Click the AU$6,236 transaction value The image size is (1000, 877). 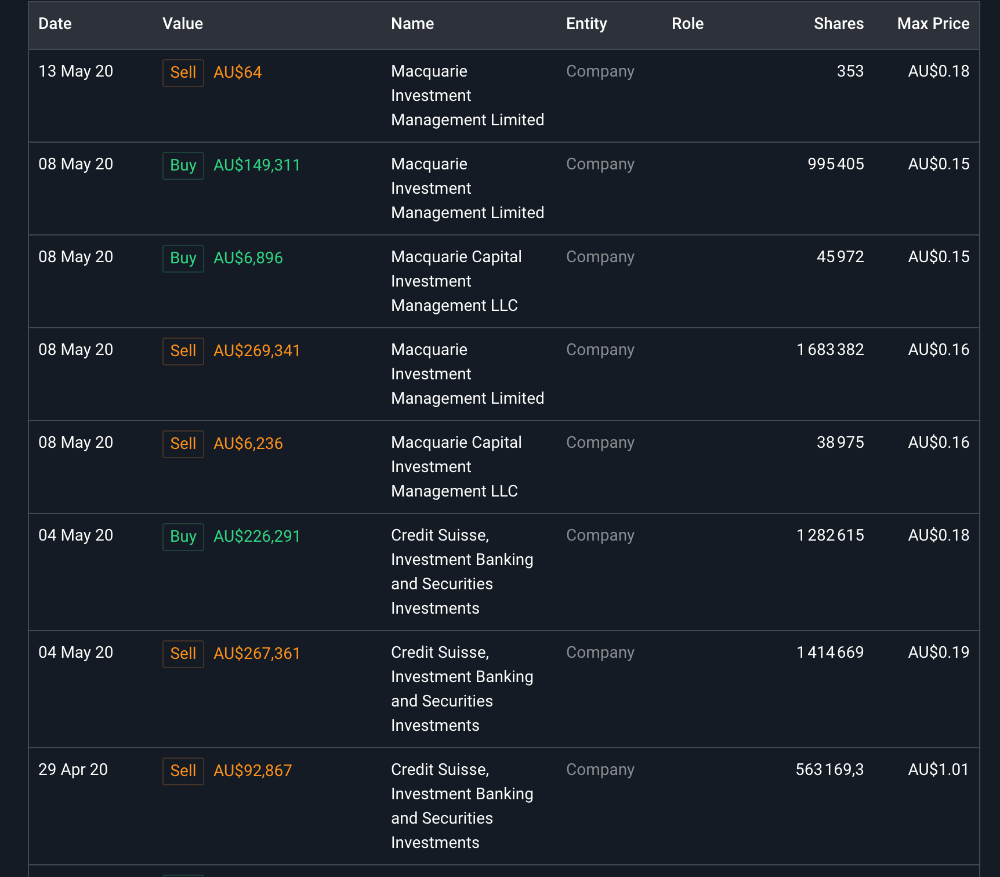tap(248, 444)
